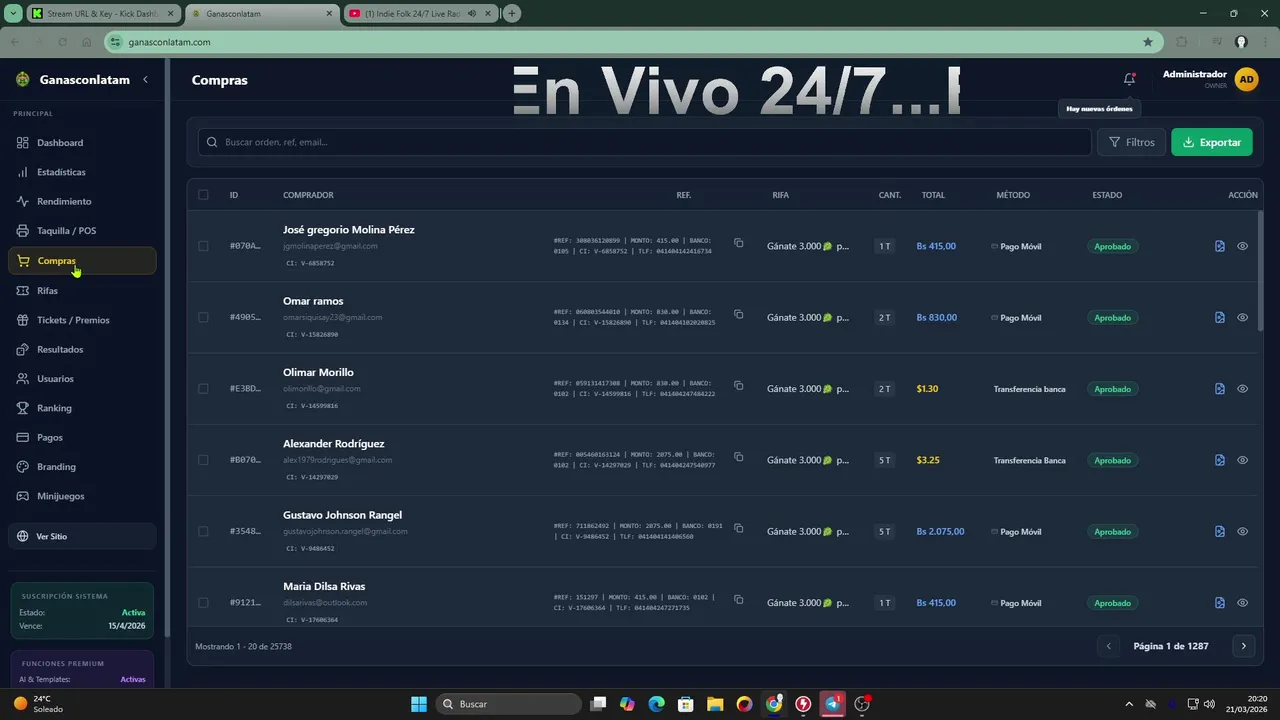The height and width of the screenshot is (720, 1280).
Task: Switch to Indie Folk 24/7 Live Radio tab
Action: 419,13
